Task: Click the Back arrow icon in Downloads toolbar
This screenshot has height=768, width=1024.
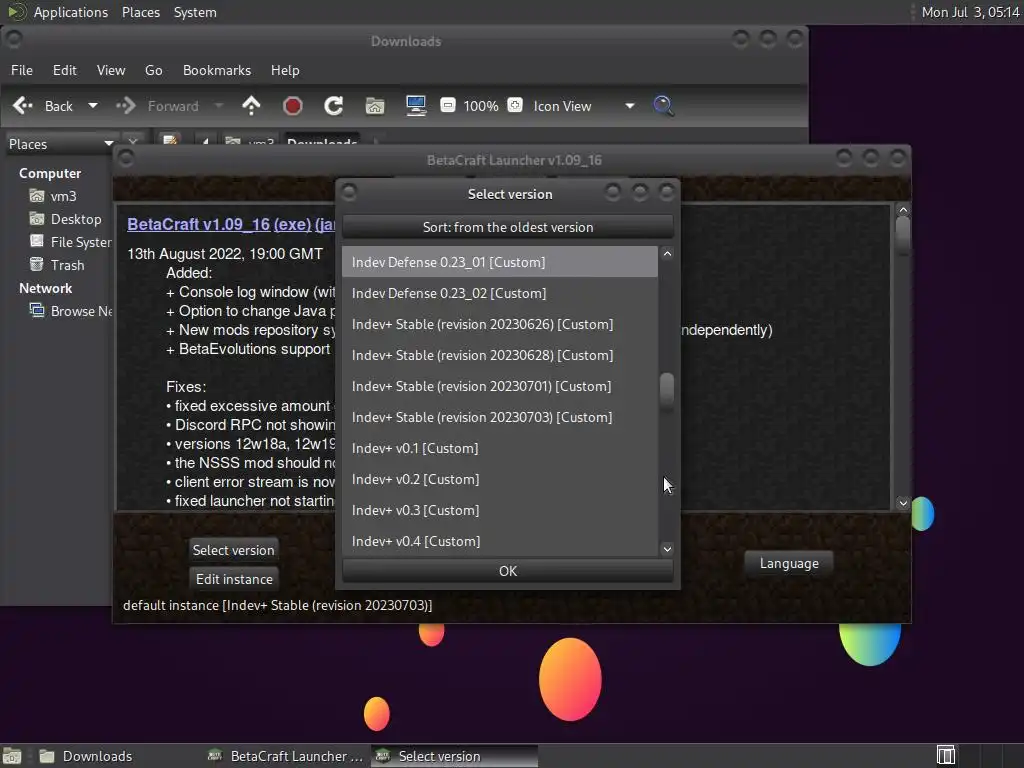Action: [23, 106]
